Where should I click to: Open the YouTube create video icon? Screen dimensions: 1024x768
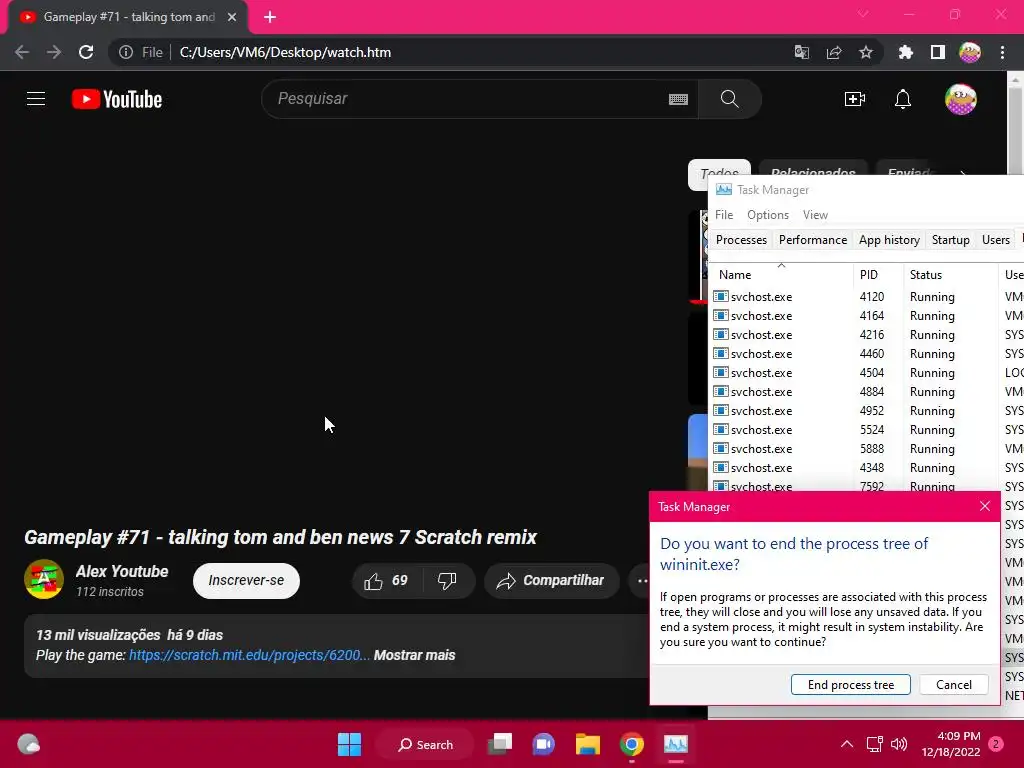(854, 99)
